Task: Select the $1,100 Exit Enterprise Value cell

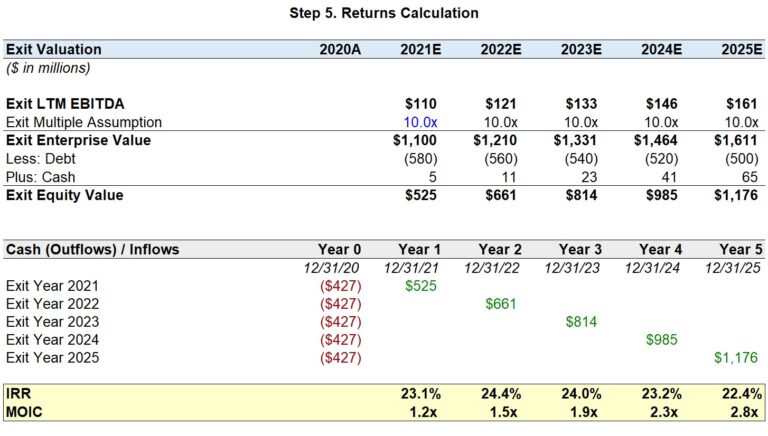Action: point(414,140)
